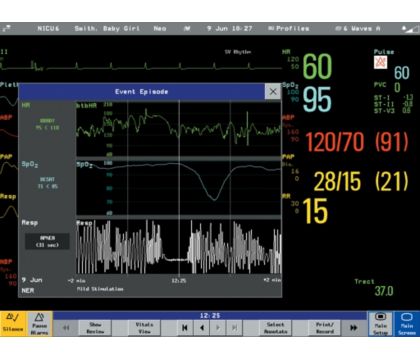The height and width of the screenshot is (360, 420).
Task: Select the Print/Record key
Action: point(325,328)
